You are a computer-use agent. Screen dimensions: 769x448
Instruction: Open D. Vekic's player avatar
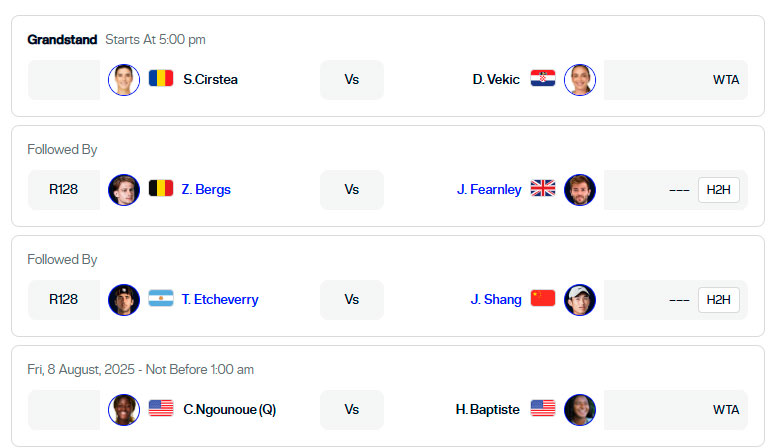[580, 80]
